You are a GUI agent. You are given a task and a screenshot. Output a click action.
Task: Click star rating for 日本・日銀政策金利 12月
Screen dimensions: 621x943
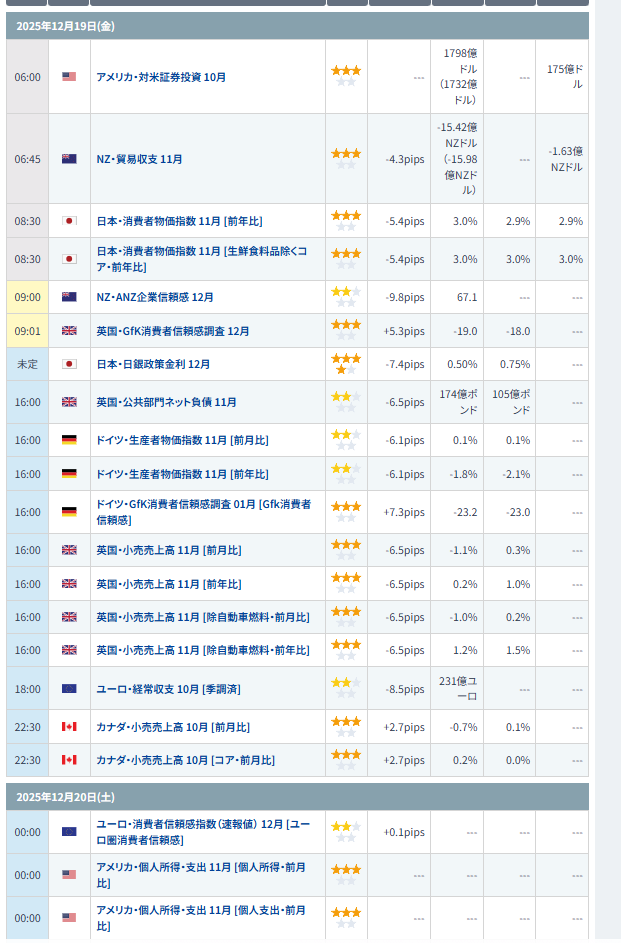tap(346, 364)
